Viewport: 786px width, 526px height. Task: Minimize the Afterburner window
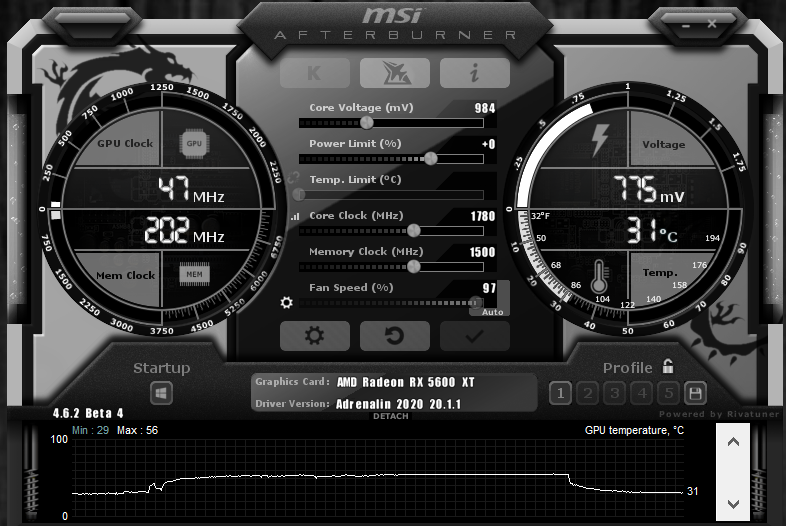pos(686,25)
